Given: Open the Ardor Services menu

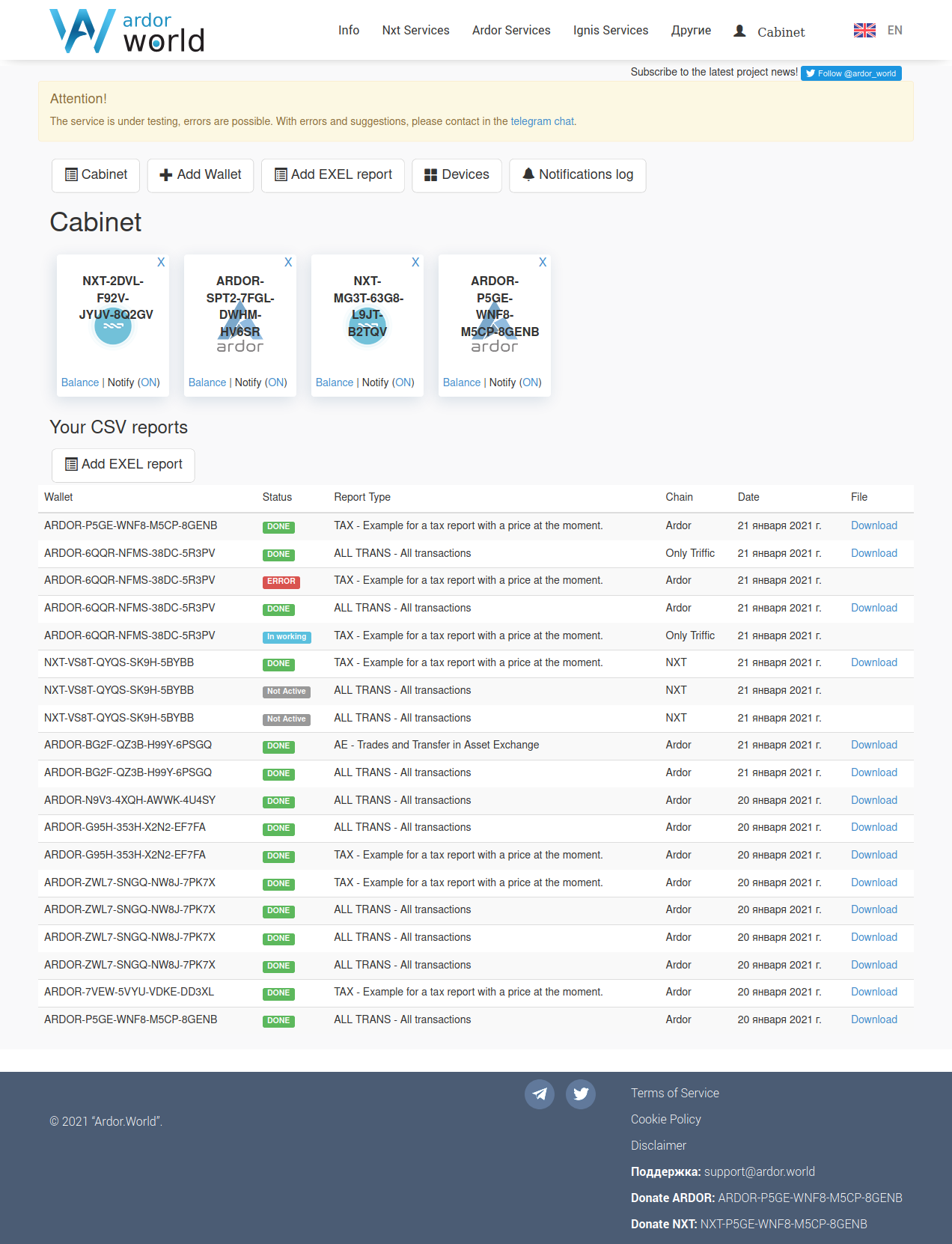Looking at the screenshot, I should (511, 31).
